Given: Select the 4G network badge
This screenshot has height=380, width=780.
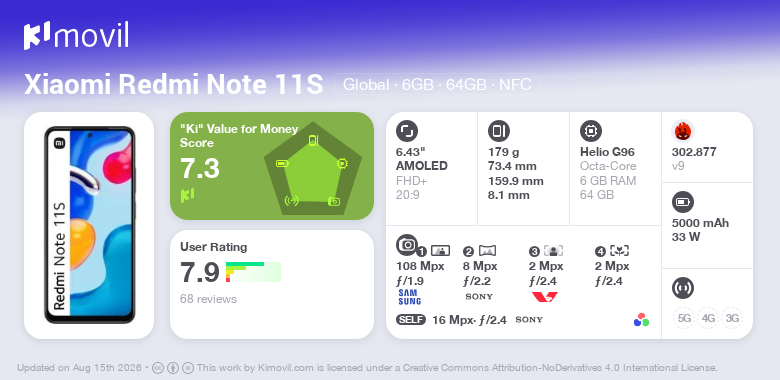Looking at the screenshot, I should pyautogui.click(x=708, y=318).
